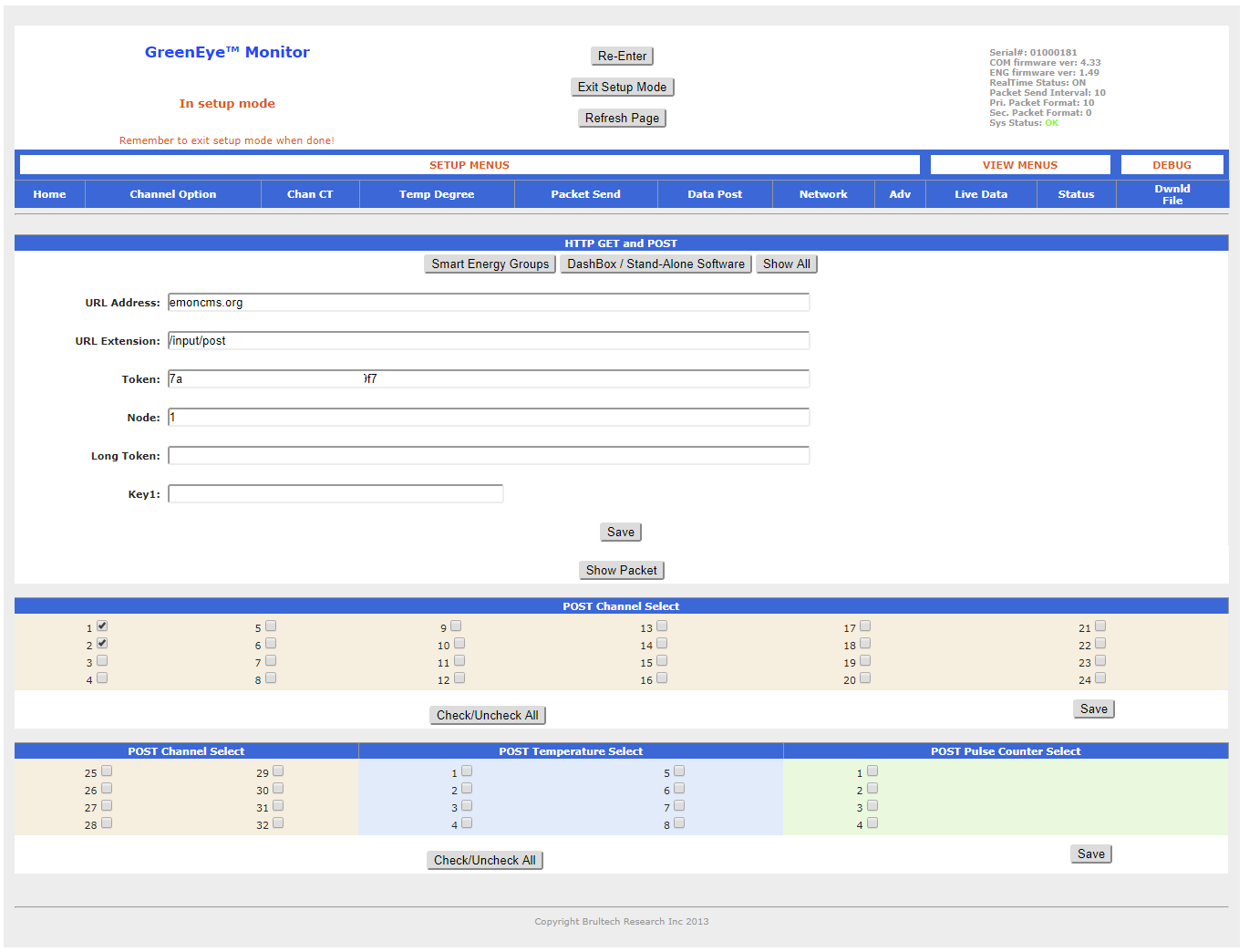This screenshot has height=952, width=1249.
Task: Uncheck POST channel 1 checkbox
Action: (102, 626)
